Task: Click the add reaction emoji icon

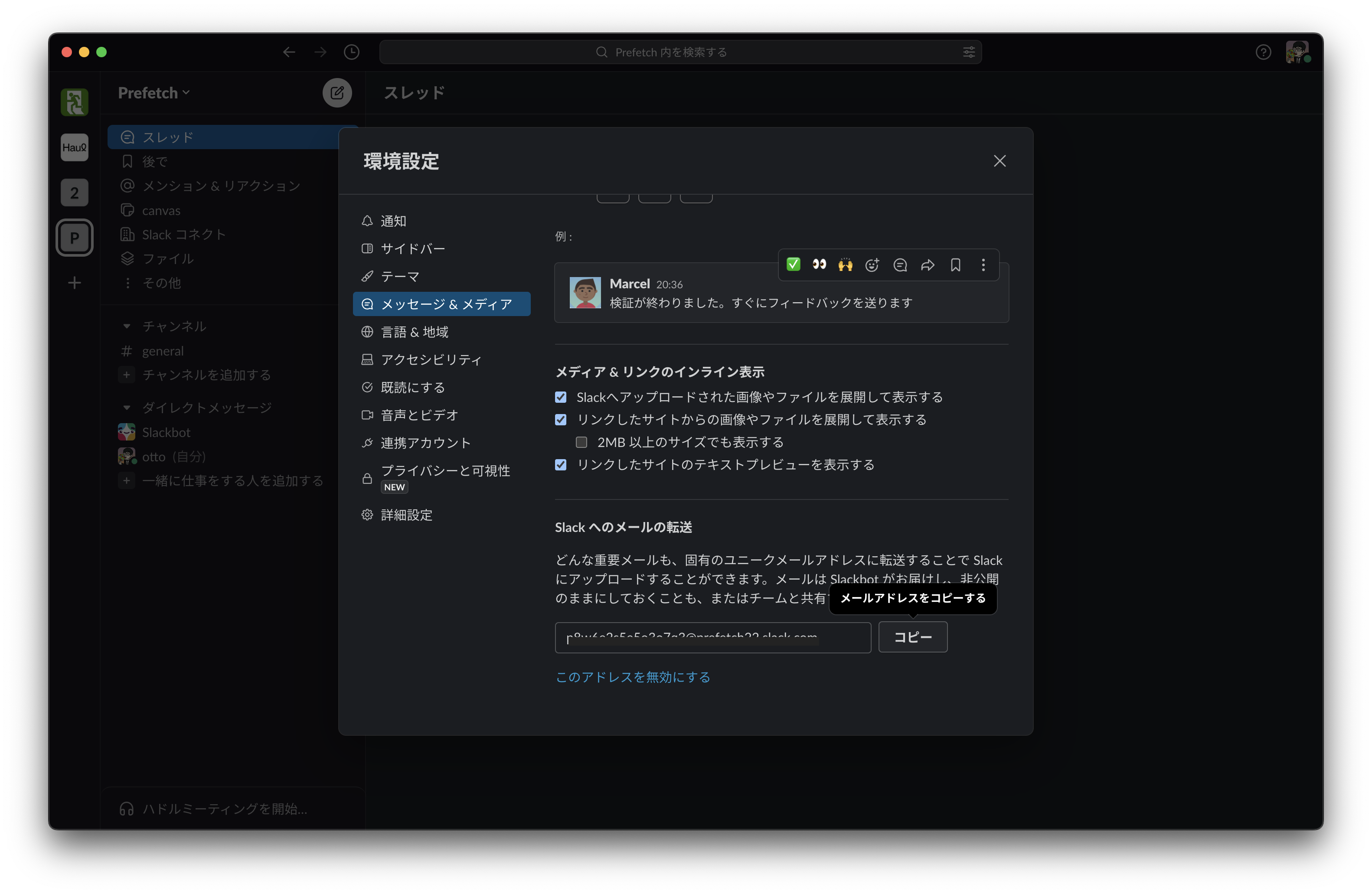Action: 872,264
